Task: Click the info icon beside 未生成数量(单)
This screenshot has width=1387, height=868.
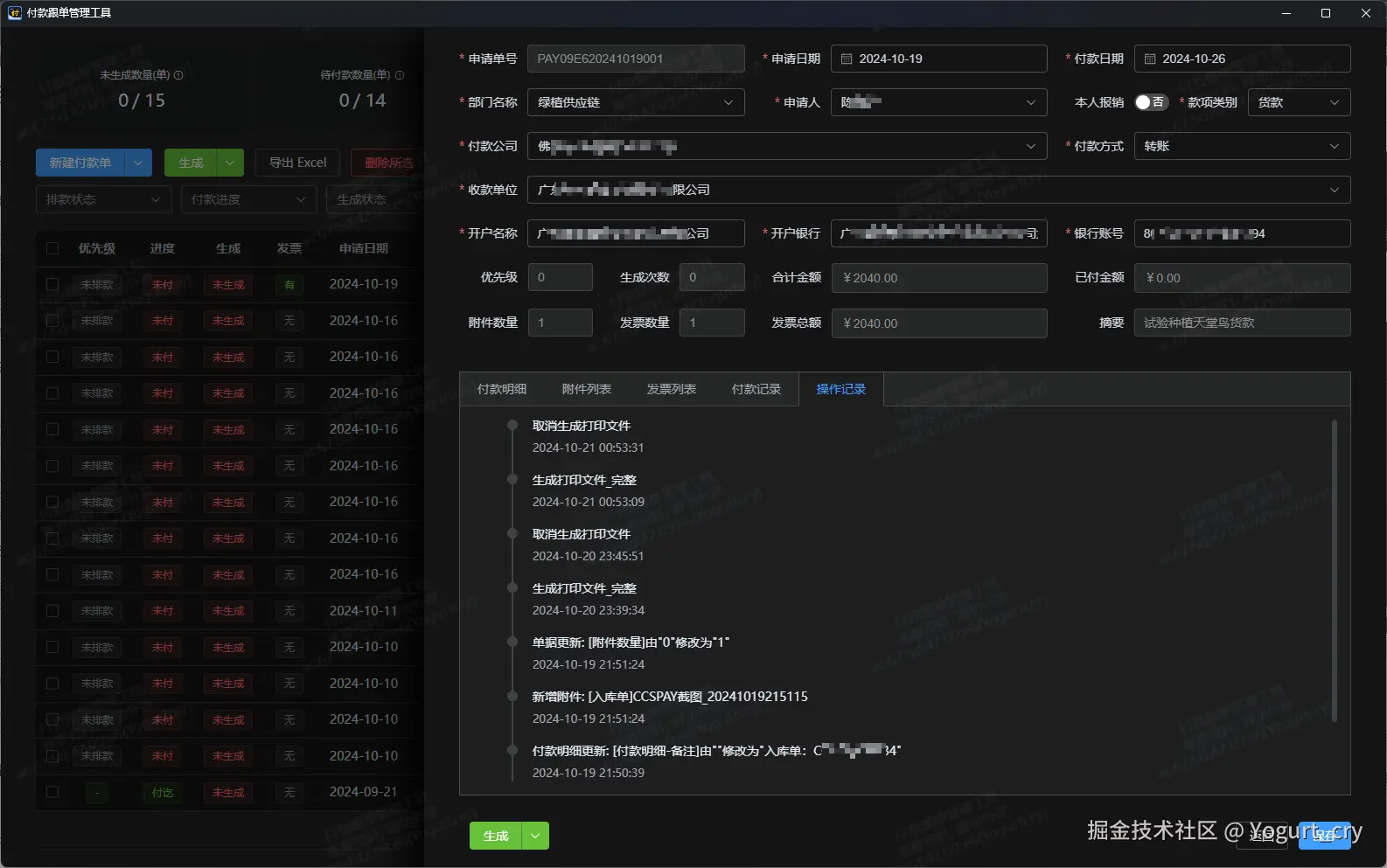Action: [x=178, y=75]
